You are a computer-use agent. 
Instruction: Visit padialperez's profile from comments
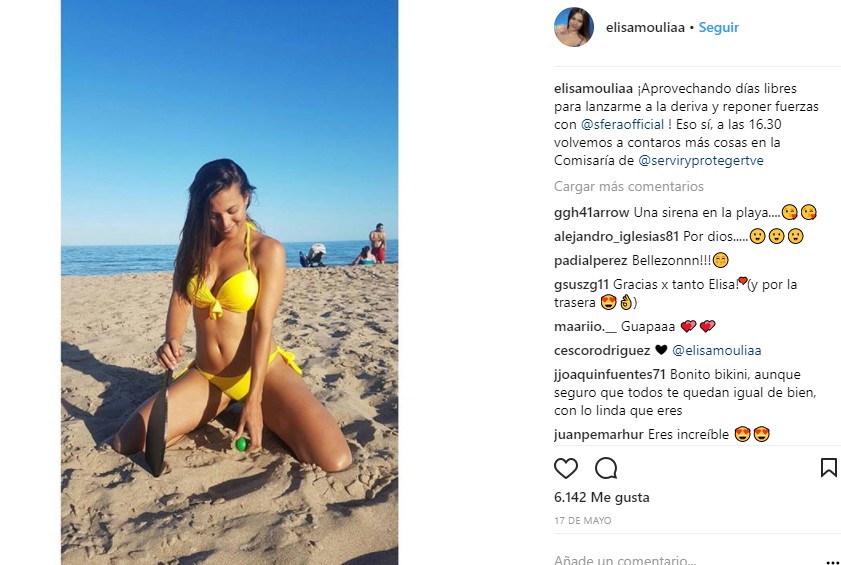pyautogui.click(x=591, y=260)
